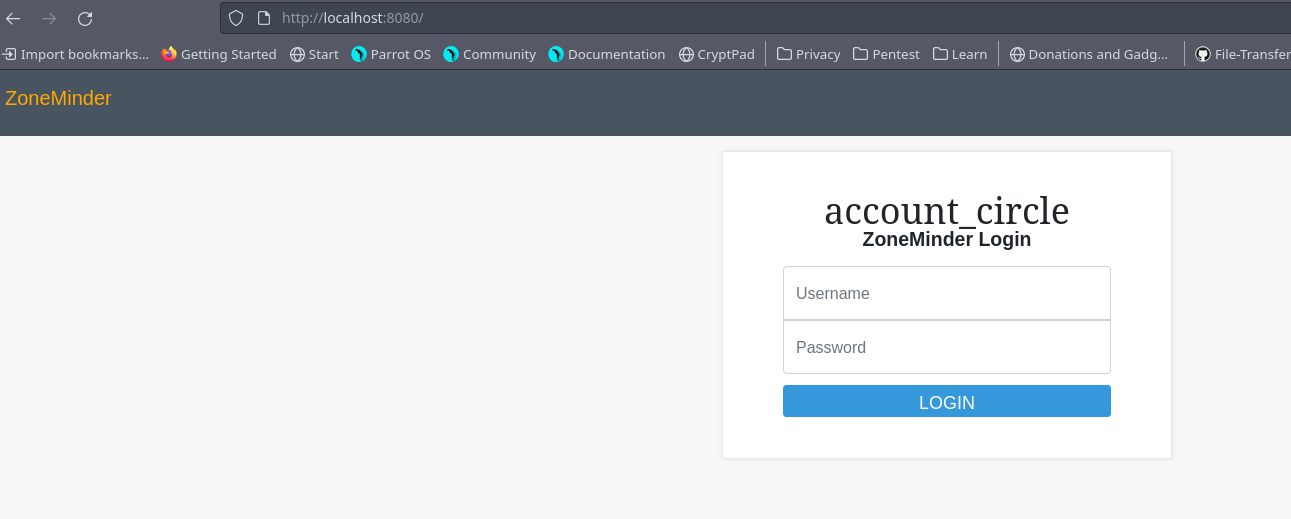The width and height of the screenshot is (1291, 519).
Task: Click the blue LOGIN button
Action: coord(947,401)
